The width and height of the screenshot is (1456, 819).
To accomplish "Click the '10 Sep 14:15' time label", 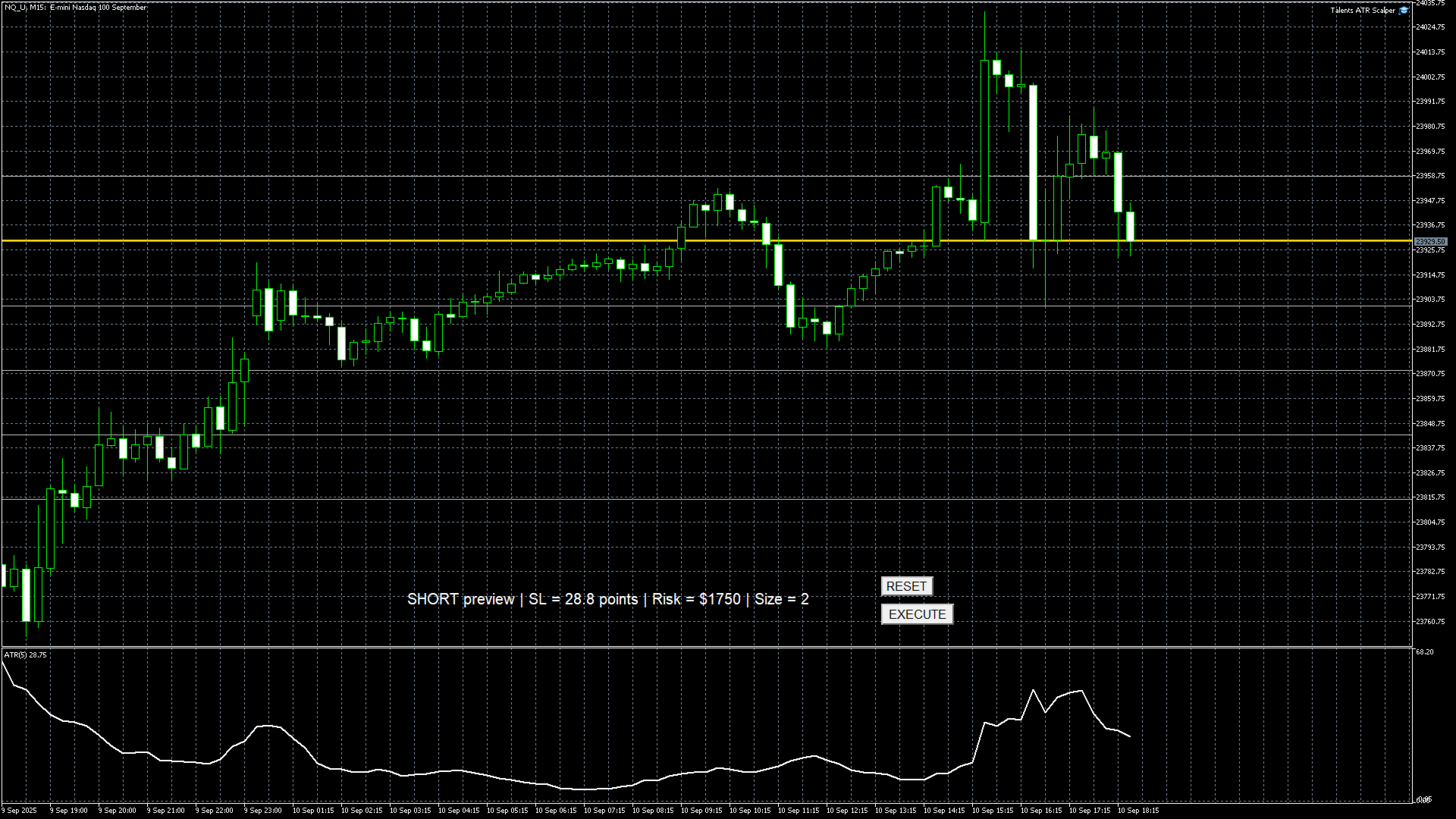I will tap(944, 811).
